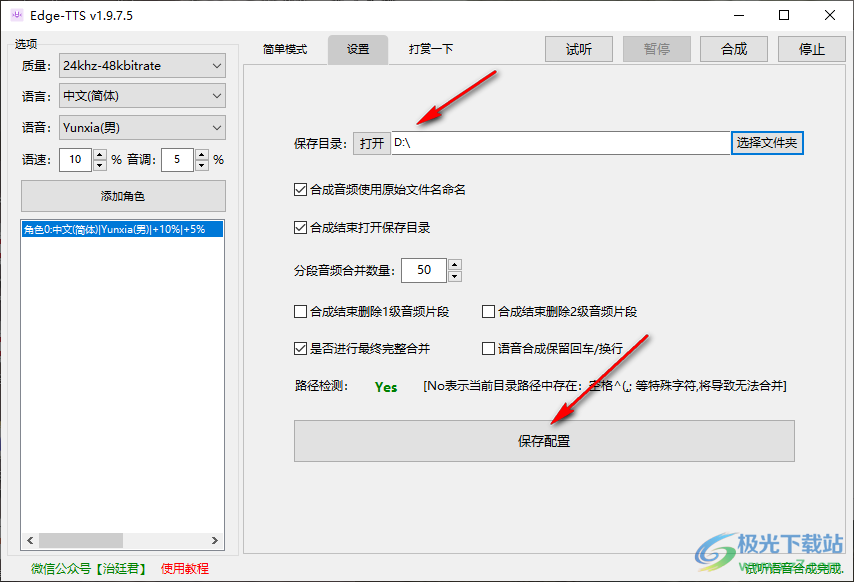Viewport: 854px width, 582px height.
Task: Click the role list right scroll arrow
Action: (x=215, y=541)
